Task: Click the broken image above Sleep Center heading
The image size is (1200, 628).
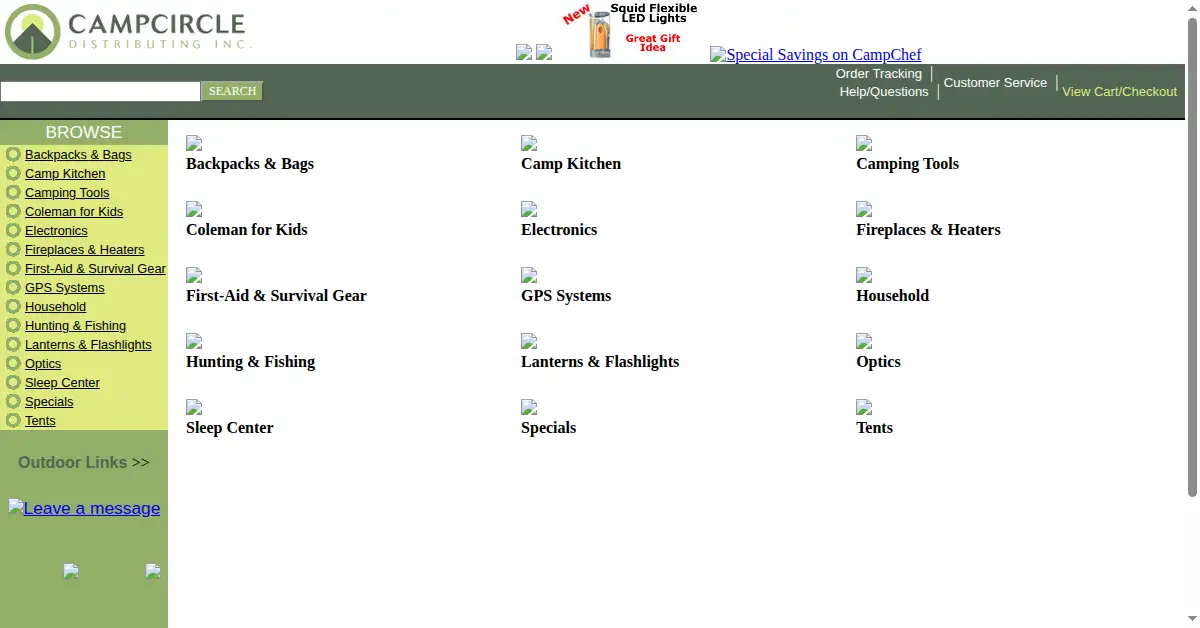Action: (194, 407)
